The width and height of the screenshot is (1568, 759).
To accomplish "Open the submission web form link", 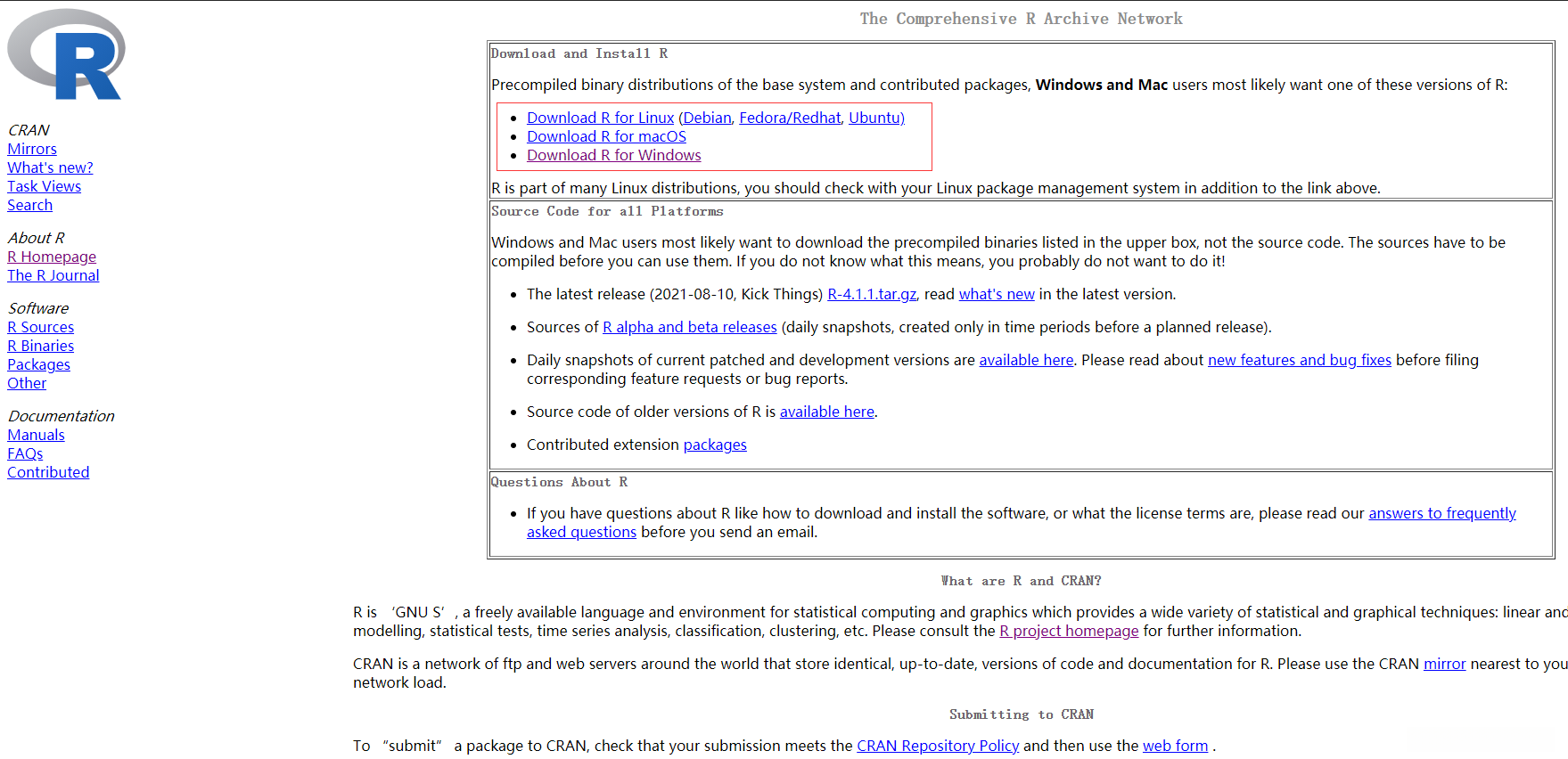I will click(x=1176, y=746).
